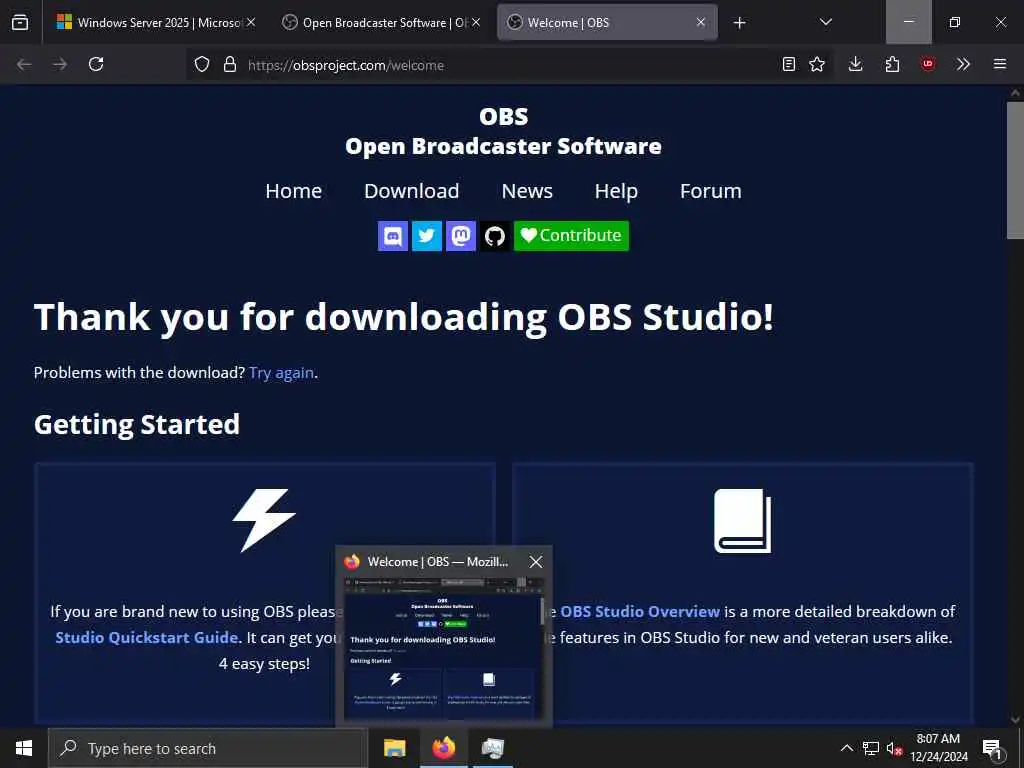
Task: Open the OBS Twitter icon link
Action: (426, 236)
